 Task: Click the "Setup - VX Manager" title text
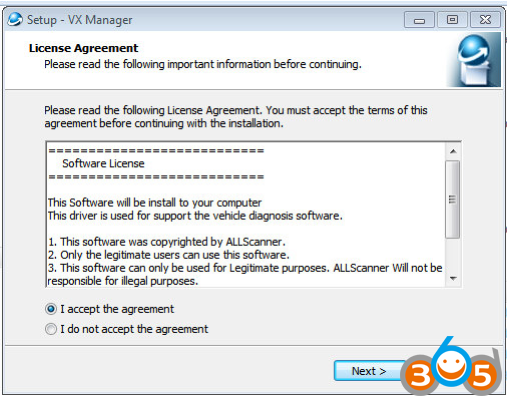point(80,20)
